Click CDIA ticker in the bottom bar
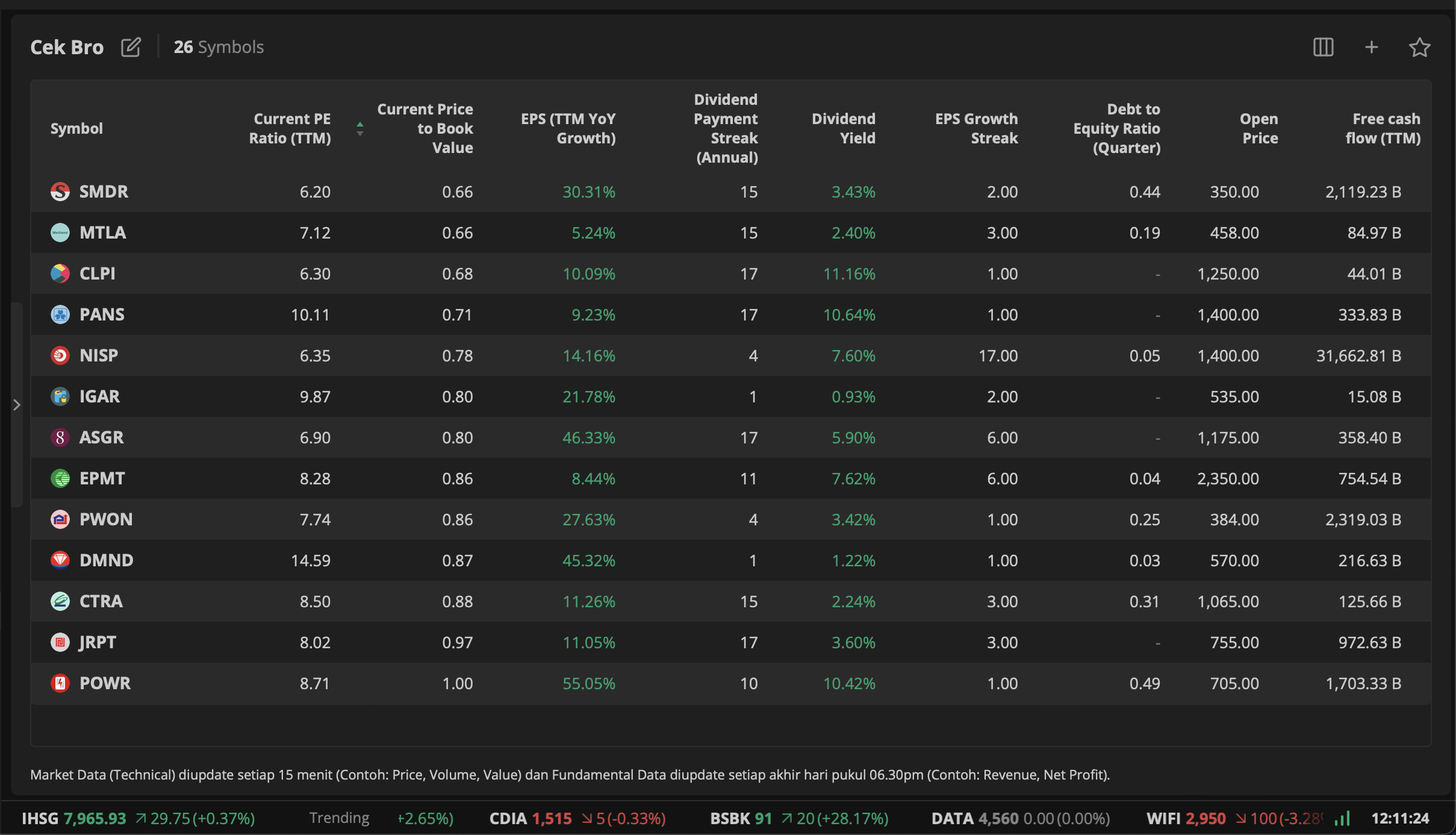The height and width of the screenshot is (835, 1456). click(x=577, y=818)
